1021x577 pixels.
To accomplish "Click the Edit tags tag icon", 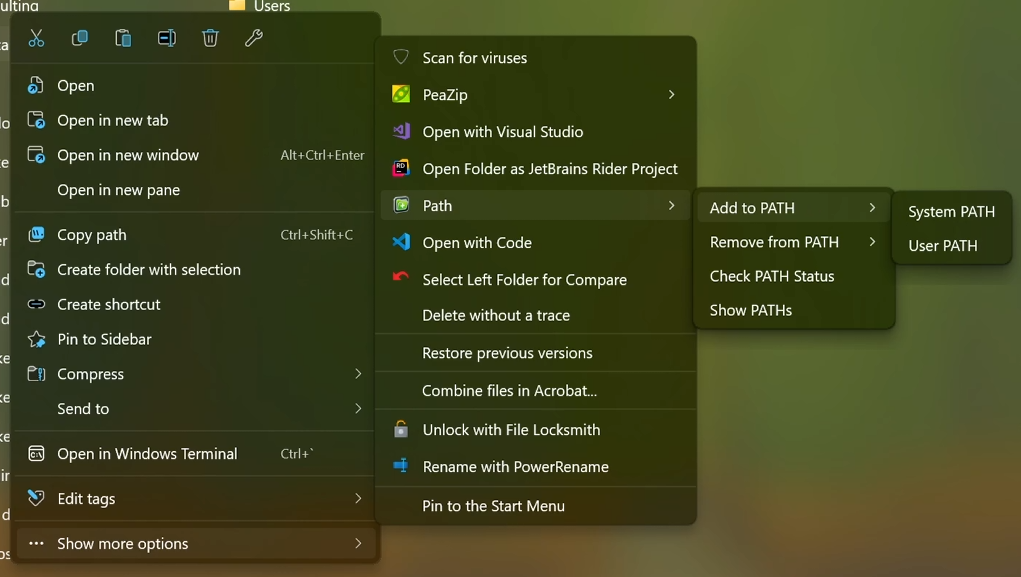I will coord(36,498).
